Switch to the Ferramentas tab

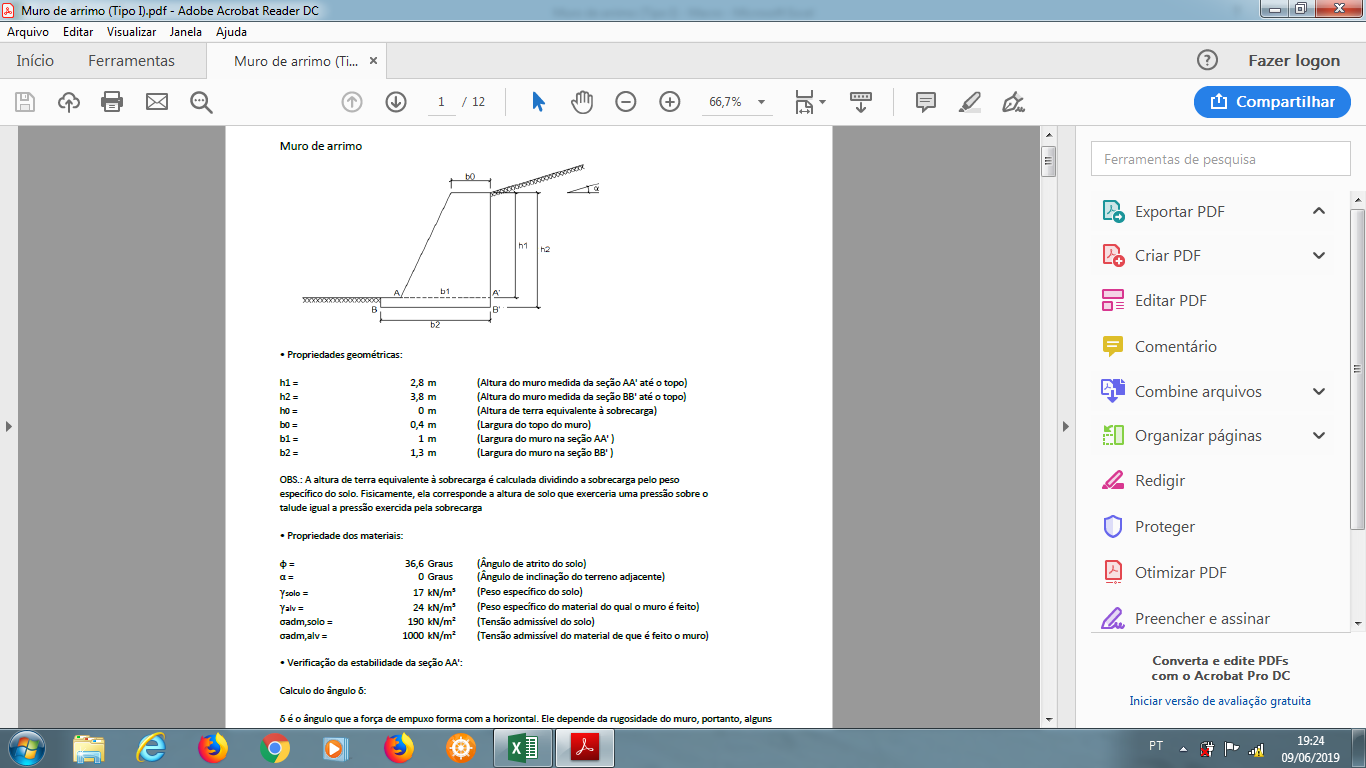tap(131, 61)
